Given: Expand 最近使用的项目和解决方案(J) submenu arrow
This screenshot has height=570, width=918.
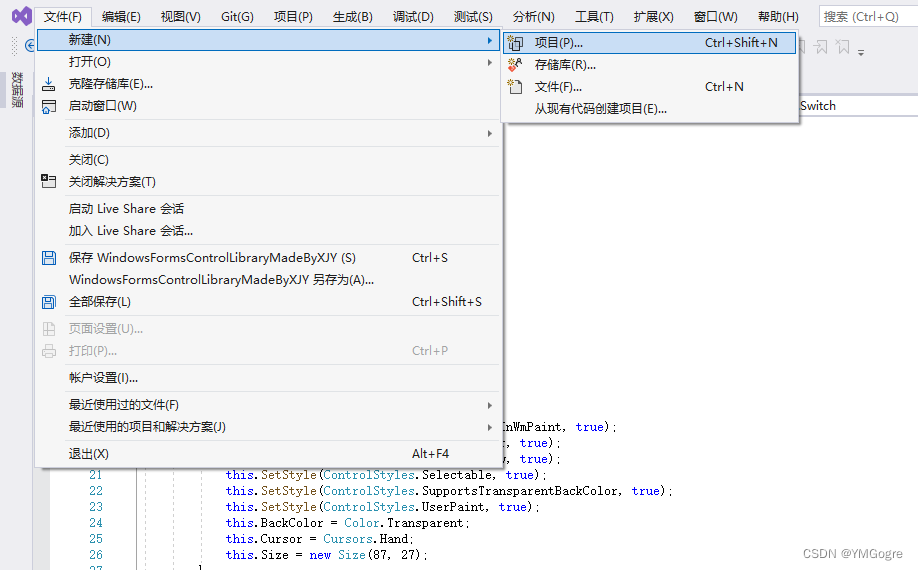Looking at the screenshot, I should tap(489, 427).
